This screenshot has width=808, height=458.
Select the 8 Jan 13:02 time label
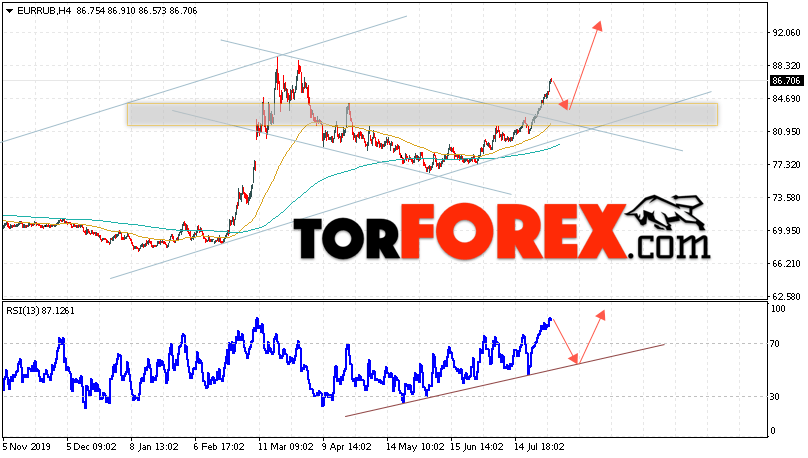tap(154, 447)
